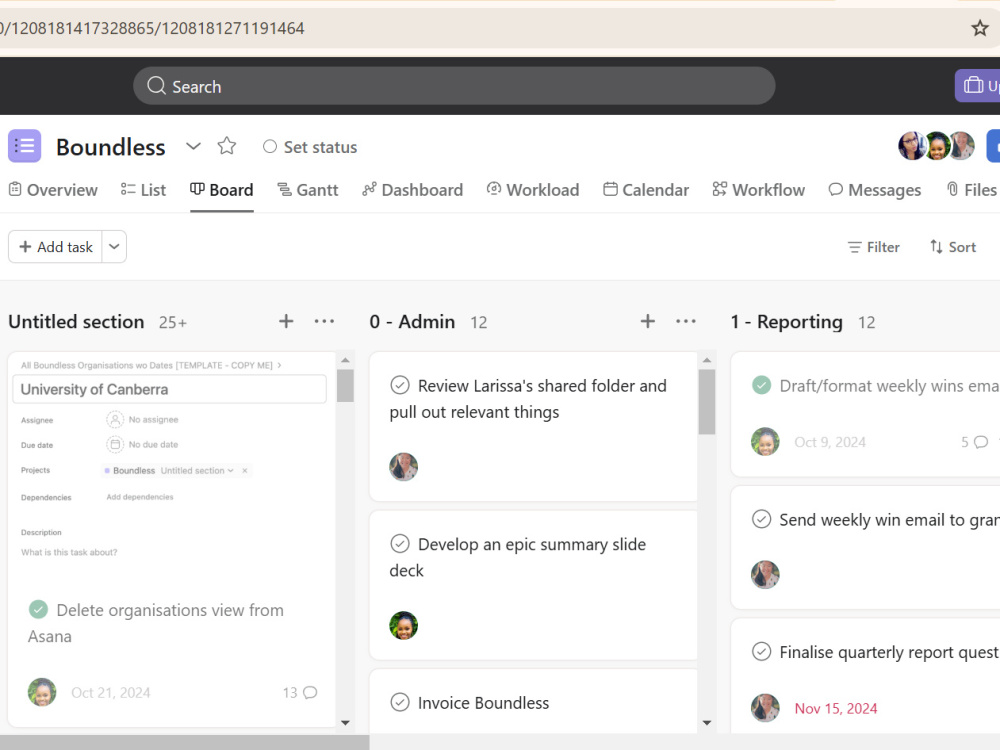Bookmark this page with the star icon
The height and width of the screenshot is (750, 1000).
[x=980, y=28]
